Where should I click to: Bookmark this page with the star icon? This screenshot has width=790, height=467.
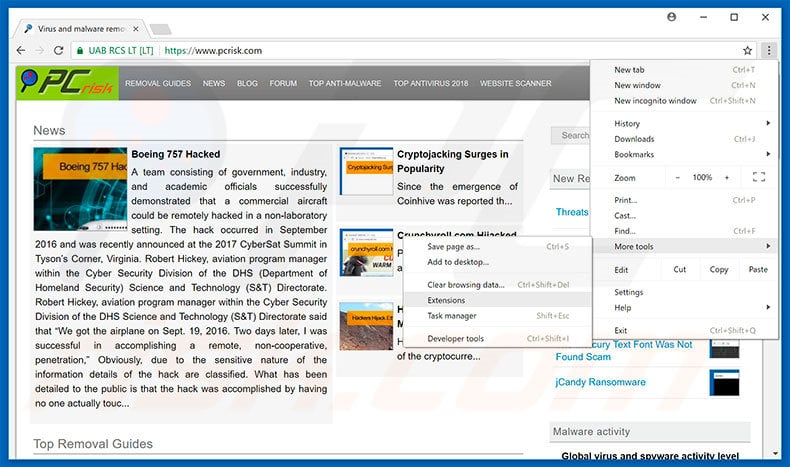click(747, 50)
